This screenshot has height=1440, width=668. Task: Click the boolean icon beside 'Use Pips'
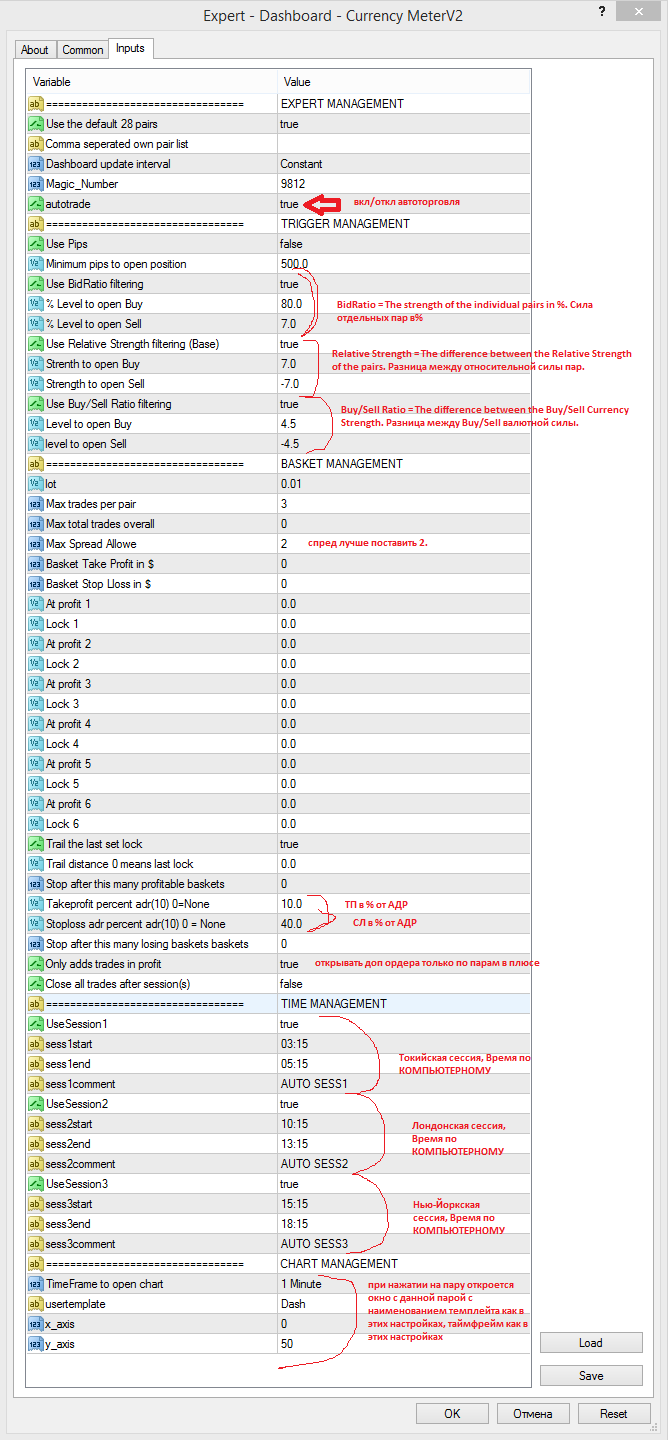[35, 244]
